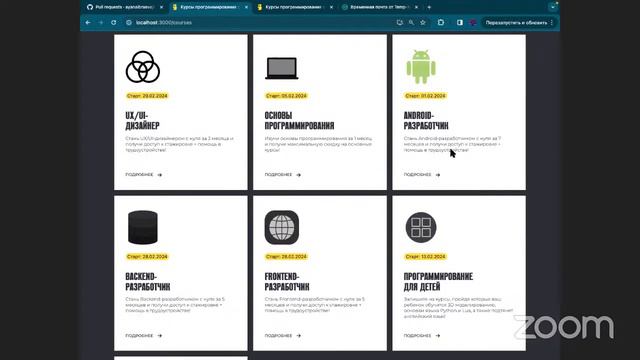Click the green Android robot icon
Screen dimensions: 640x360
click(x=421, y=67)
